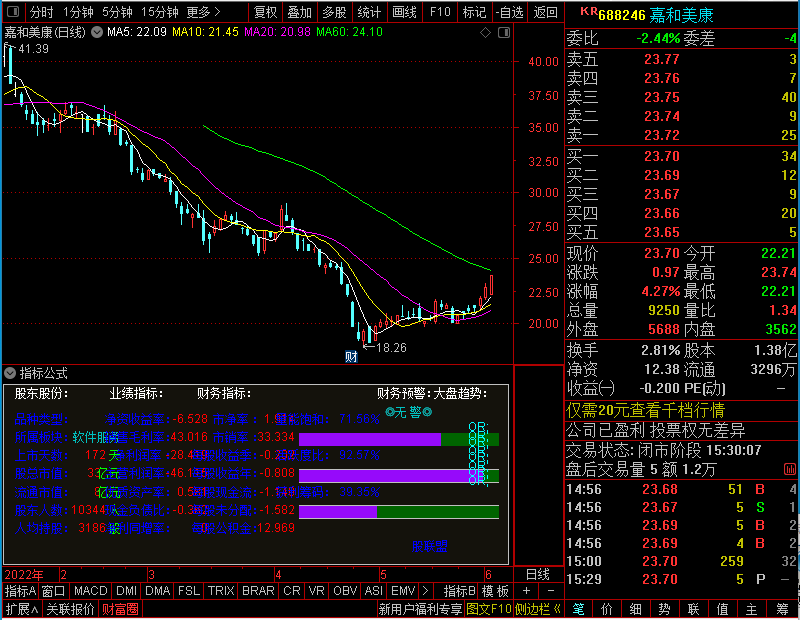Select the 指标A tab

click(20, 591)
